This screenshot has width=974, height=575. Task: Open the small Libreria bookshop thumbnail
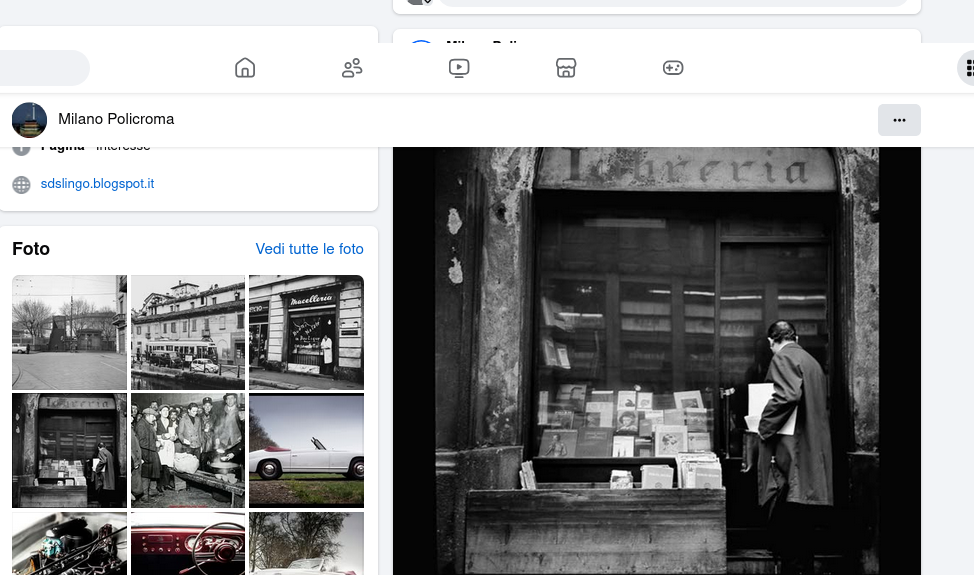[x=69, y=450]
